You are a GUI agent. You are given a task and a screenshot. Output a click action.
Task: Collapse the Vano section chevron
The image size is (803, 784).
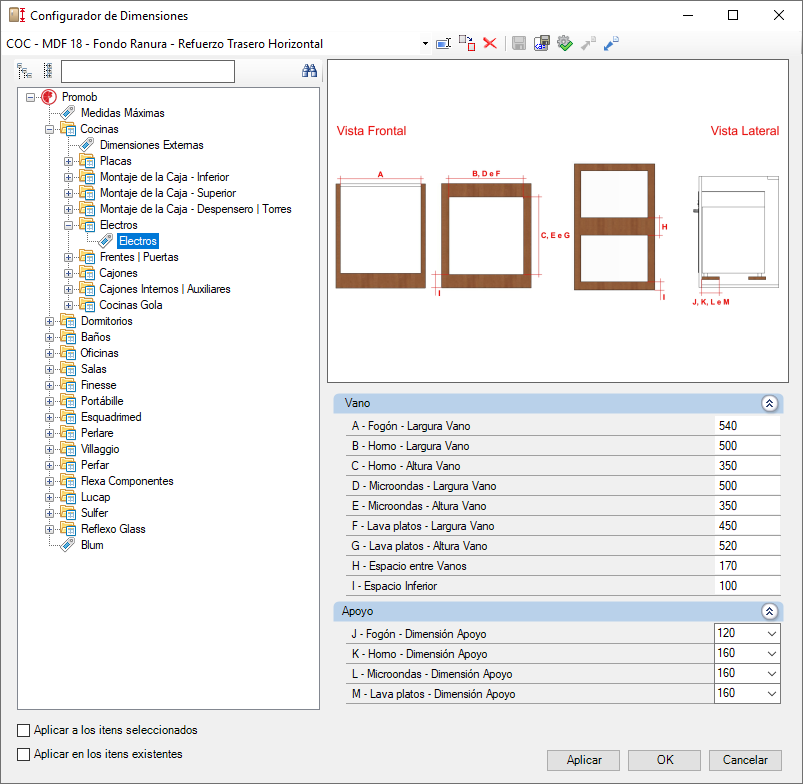point(769,404)
